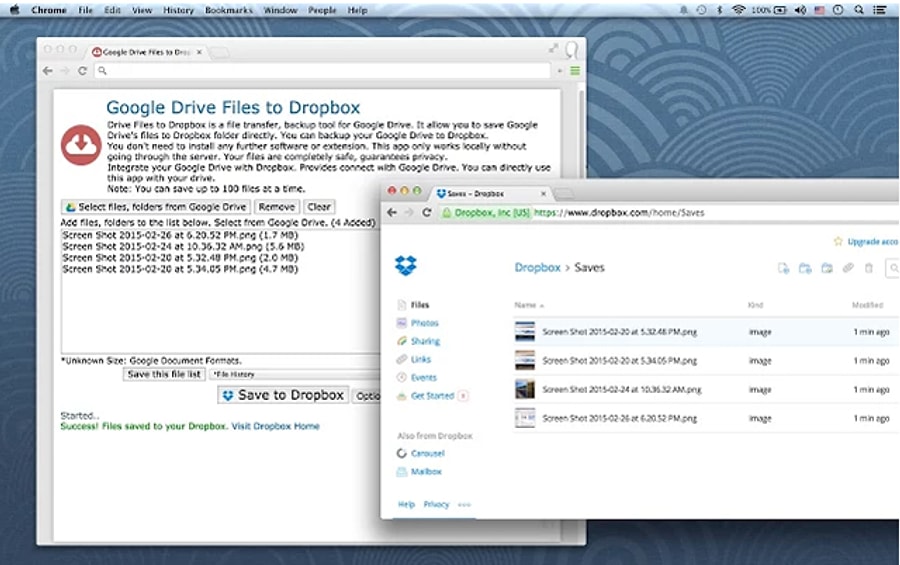
Task: Sort the file list by Name column
Action: [526, 304]
